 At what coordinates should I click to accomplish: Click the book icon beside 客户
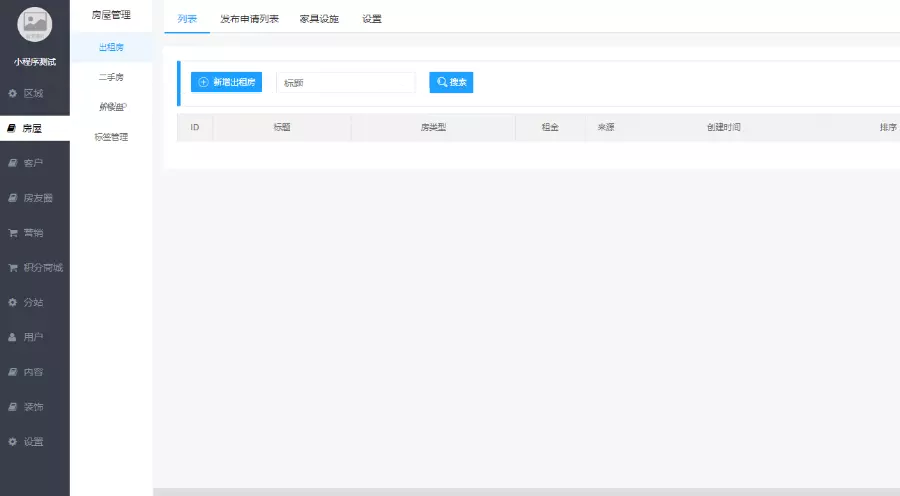tap(12, 163)
